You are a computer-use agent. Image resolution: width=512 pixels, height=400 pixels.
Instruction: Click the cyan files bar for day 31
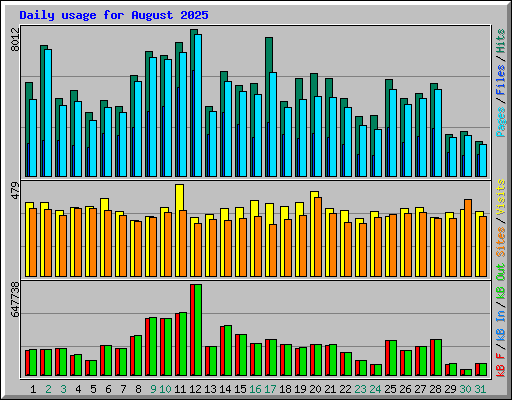tap(483, 160)
